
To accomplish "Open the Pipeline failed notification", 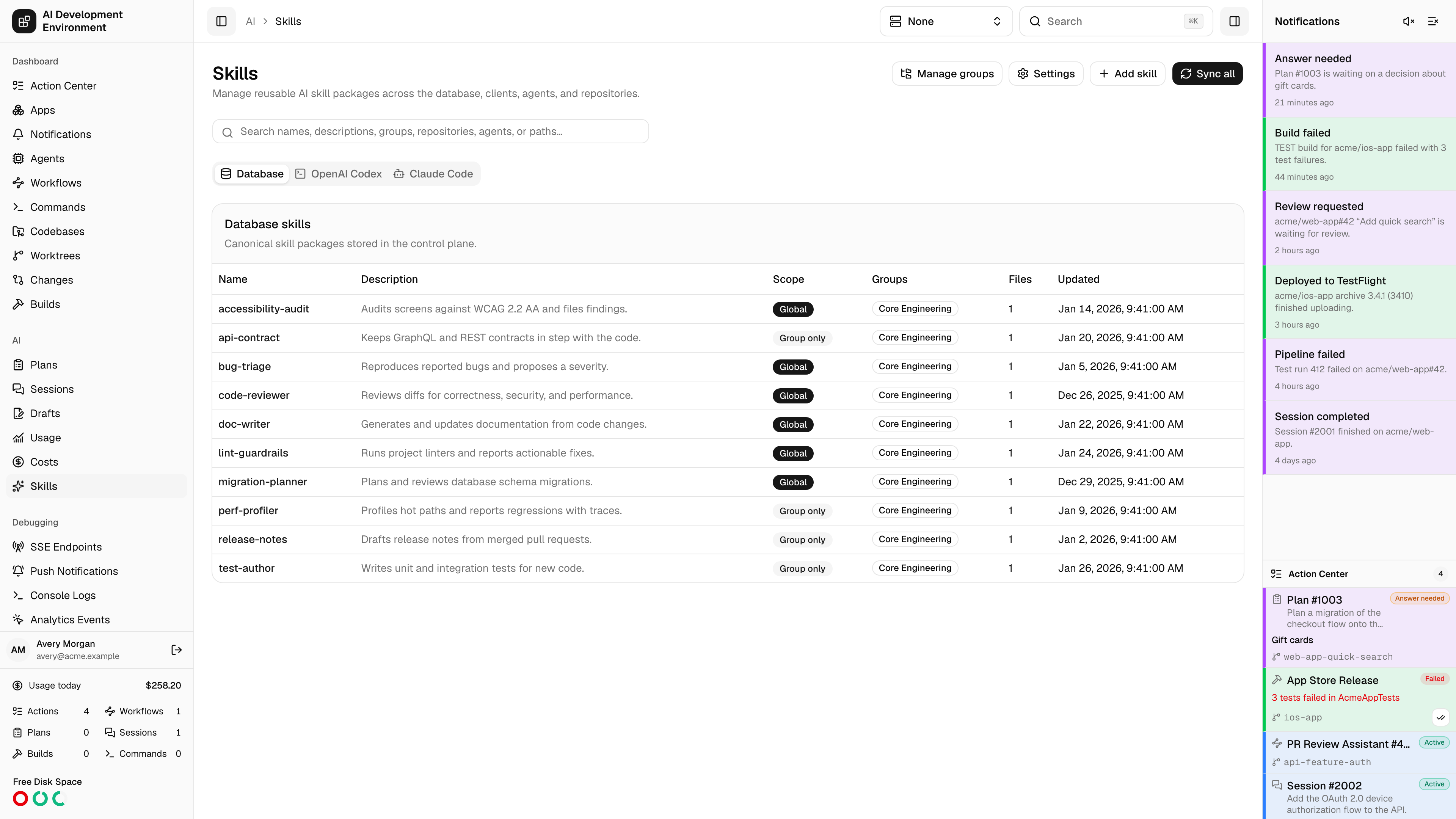I will coord(1359,370).
